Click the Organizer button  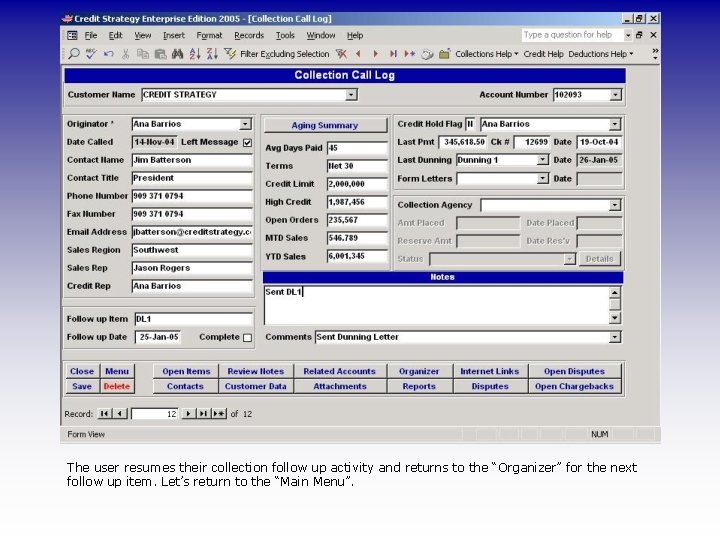[x=419, y=371]
